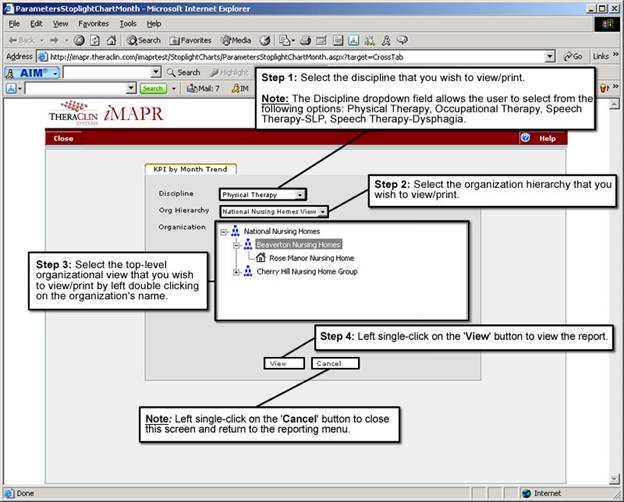Click the Help icon in red bar

[526, 138]
